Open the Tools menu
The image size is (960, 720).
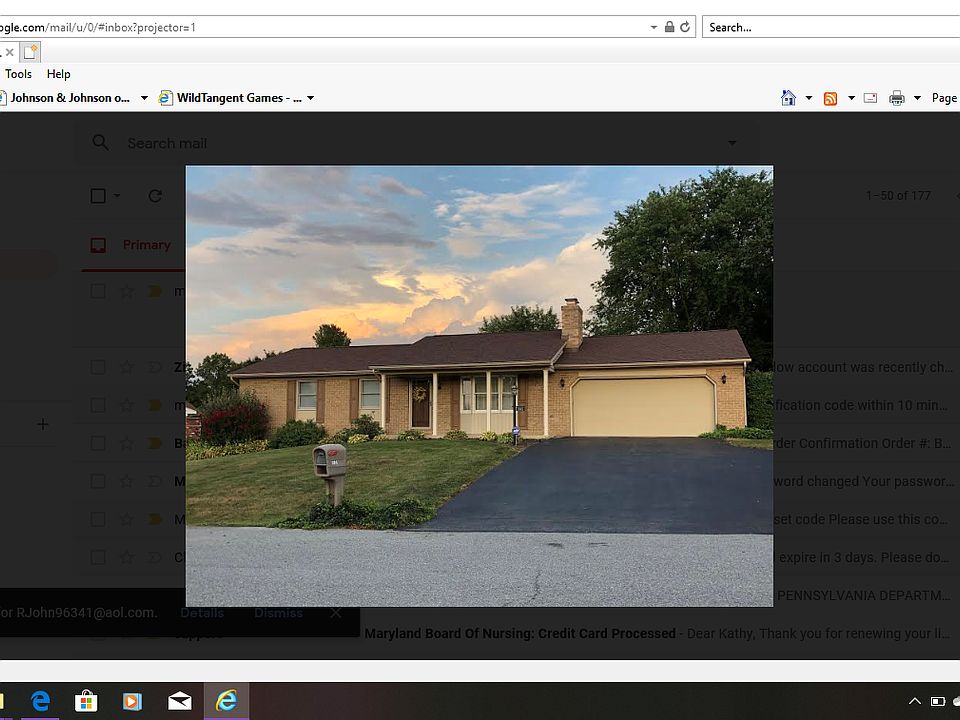18,73
